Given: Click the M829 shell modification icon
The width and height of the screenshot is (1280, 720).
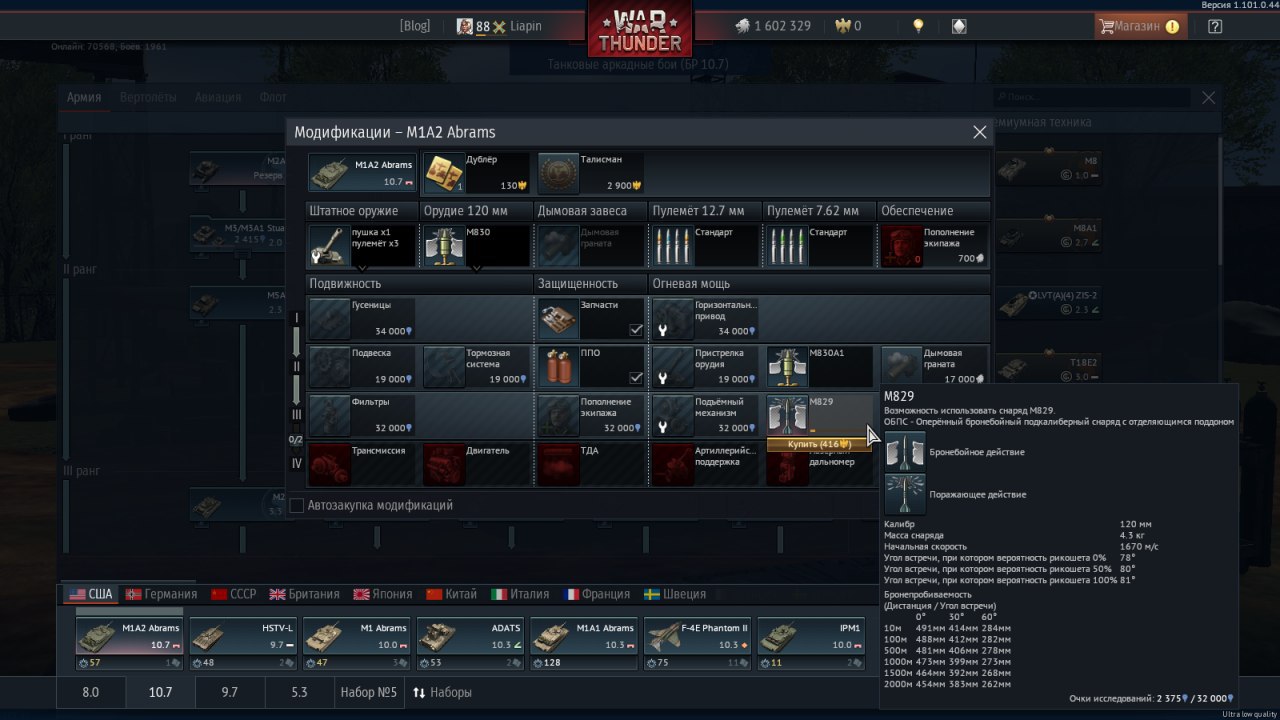Looking at the screenshot, I should (787, 415).
